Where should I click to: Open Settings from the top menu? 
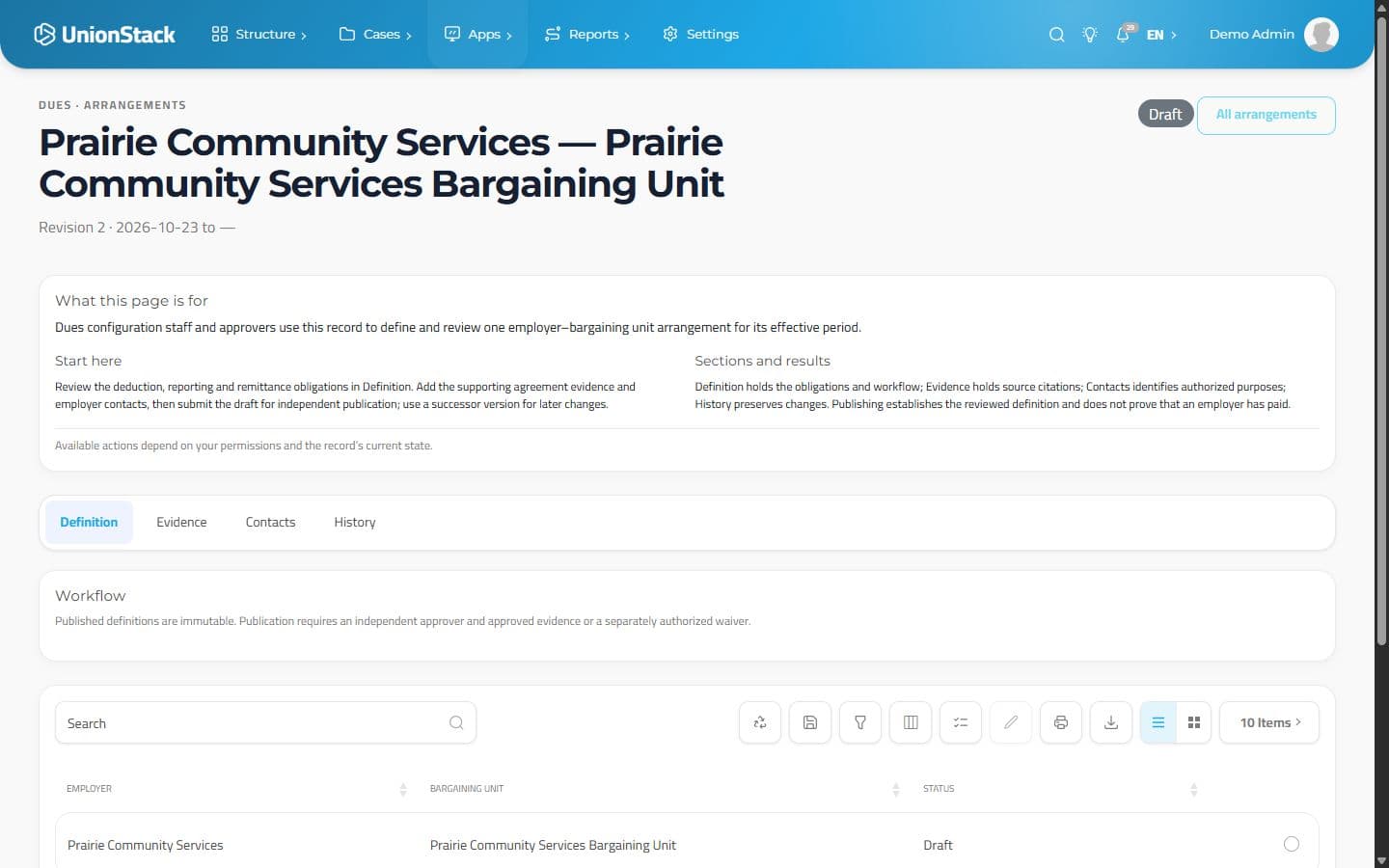700,34
